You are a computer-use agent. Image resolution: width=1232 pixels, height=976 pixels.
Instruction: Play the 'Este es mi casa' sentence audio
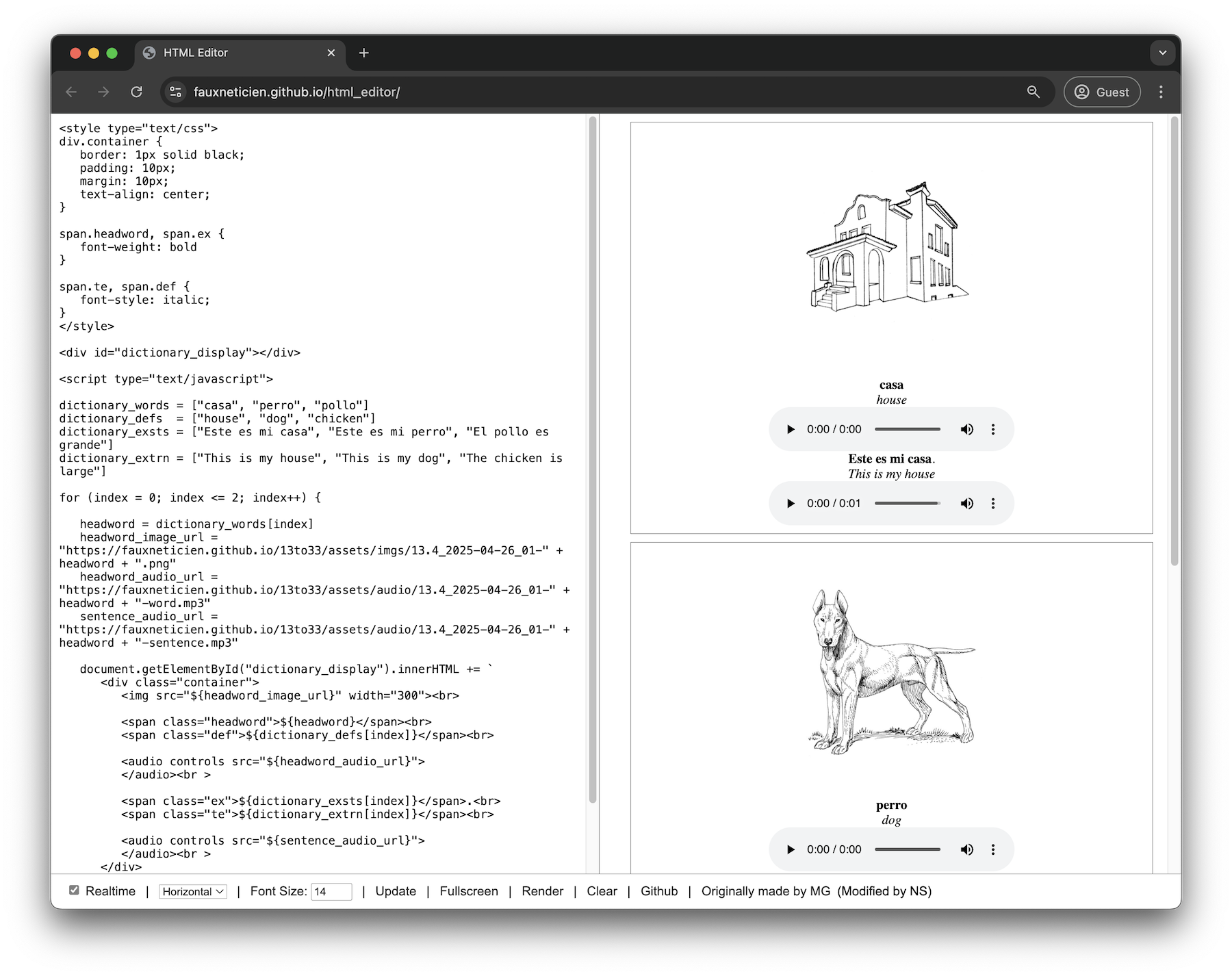coord(791,503)
